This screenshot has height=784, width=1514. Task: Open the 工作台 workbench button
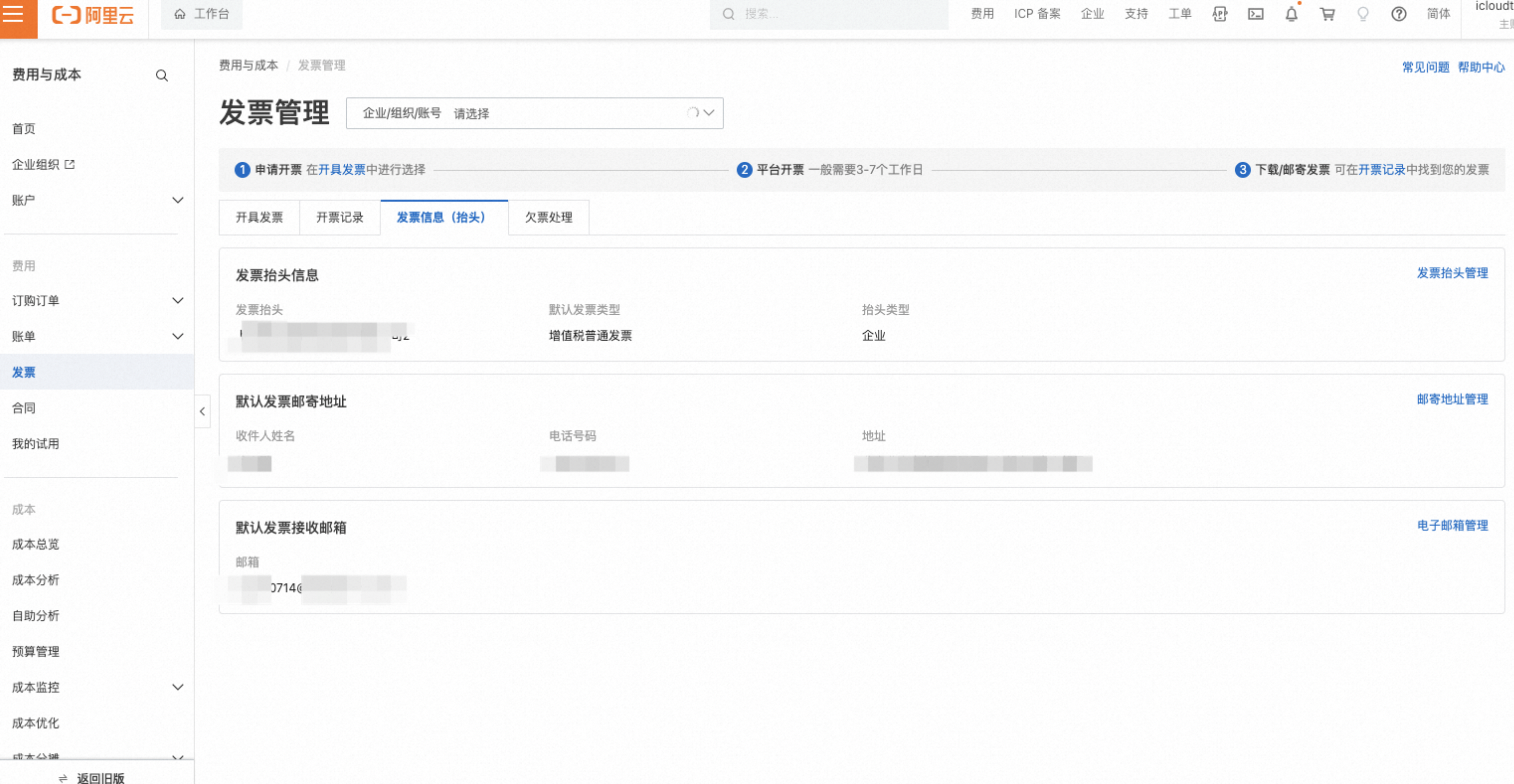coord(201,14)
